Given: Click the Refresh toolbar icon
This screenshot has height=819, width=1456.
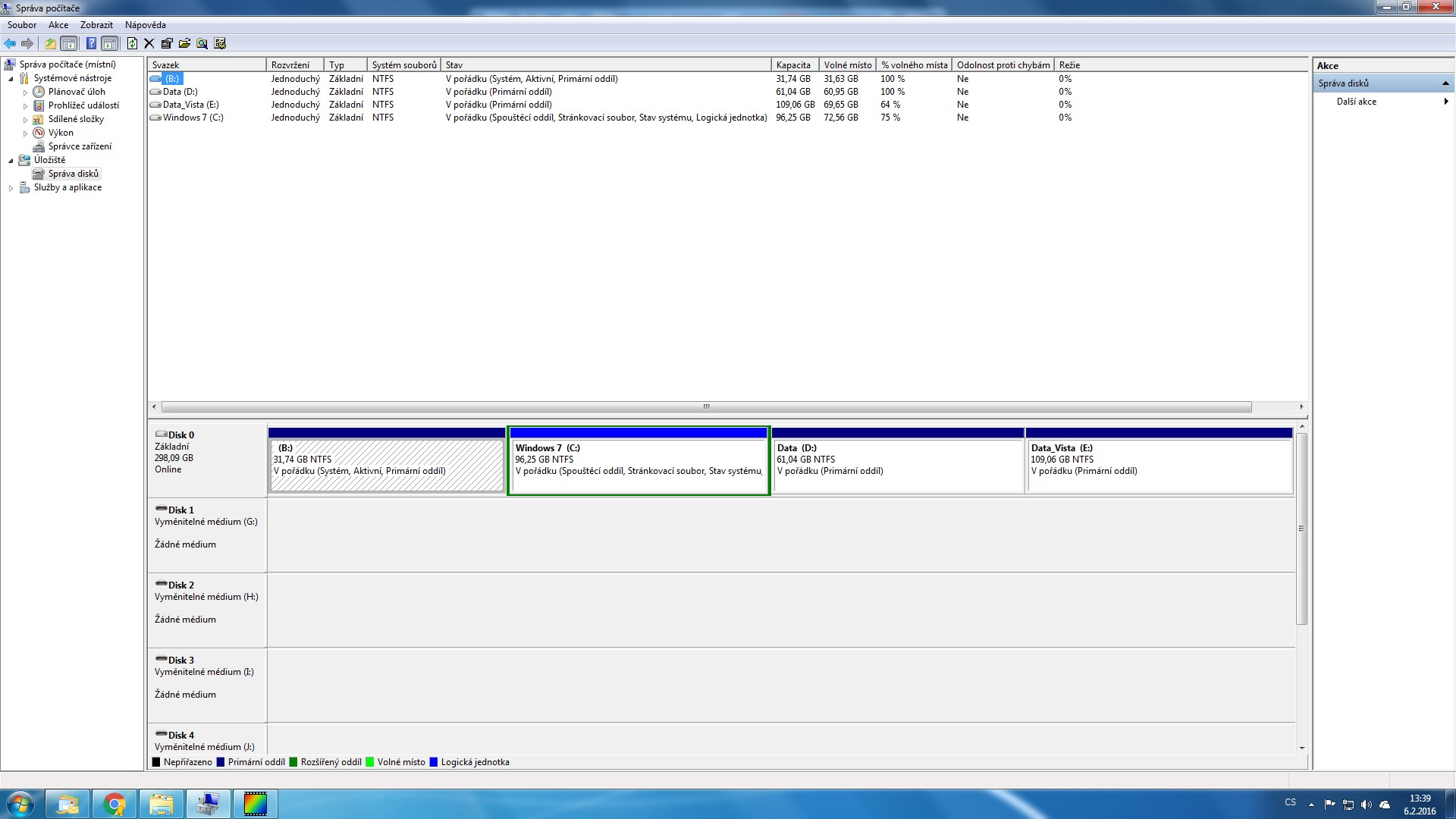Looking at the screenshot, I should click(132, 43).
